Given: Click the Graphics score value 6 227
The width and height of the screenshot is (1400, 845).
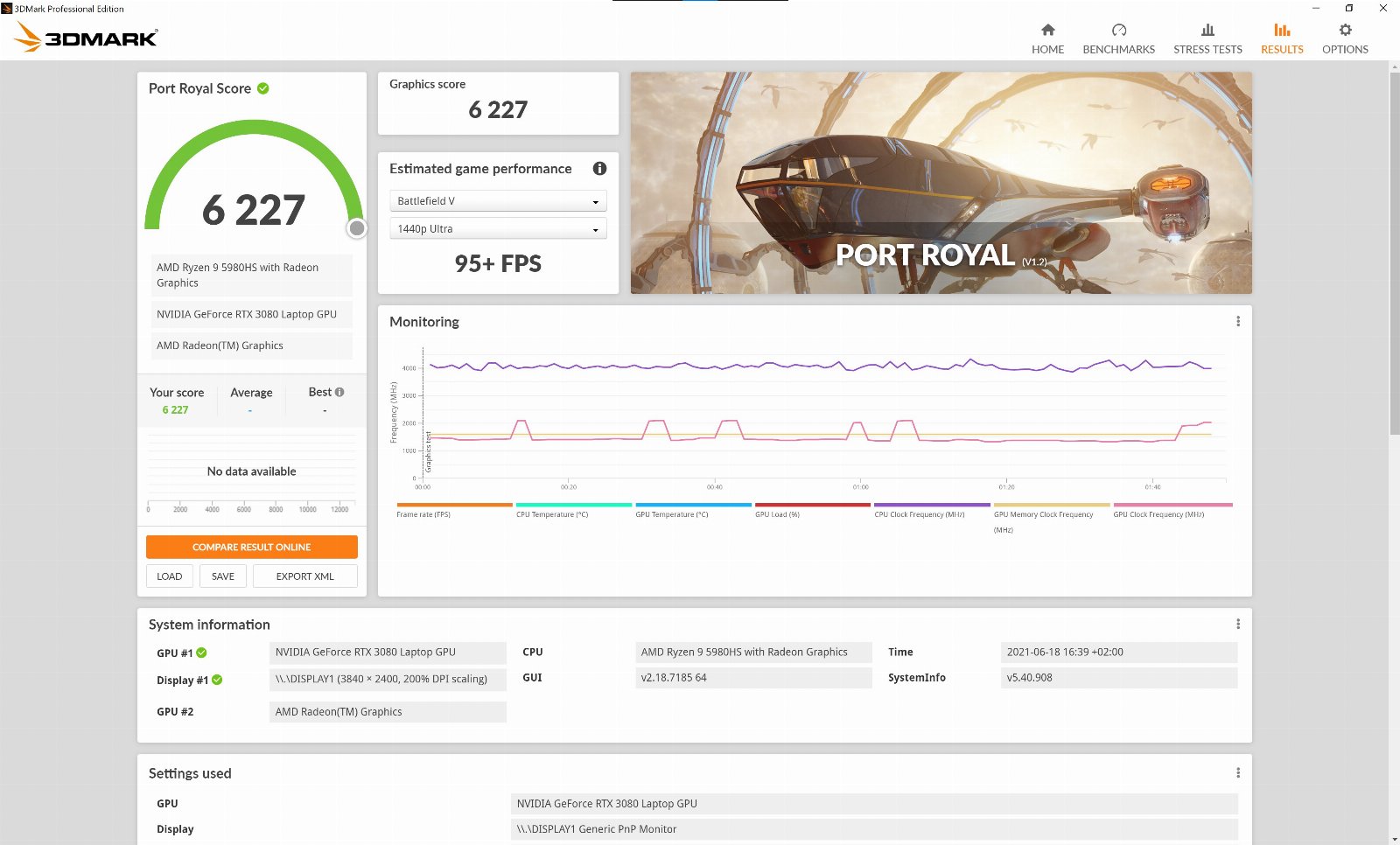Looking at the screenshot, I should coord(498,110).
